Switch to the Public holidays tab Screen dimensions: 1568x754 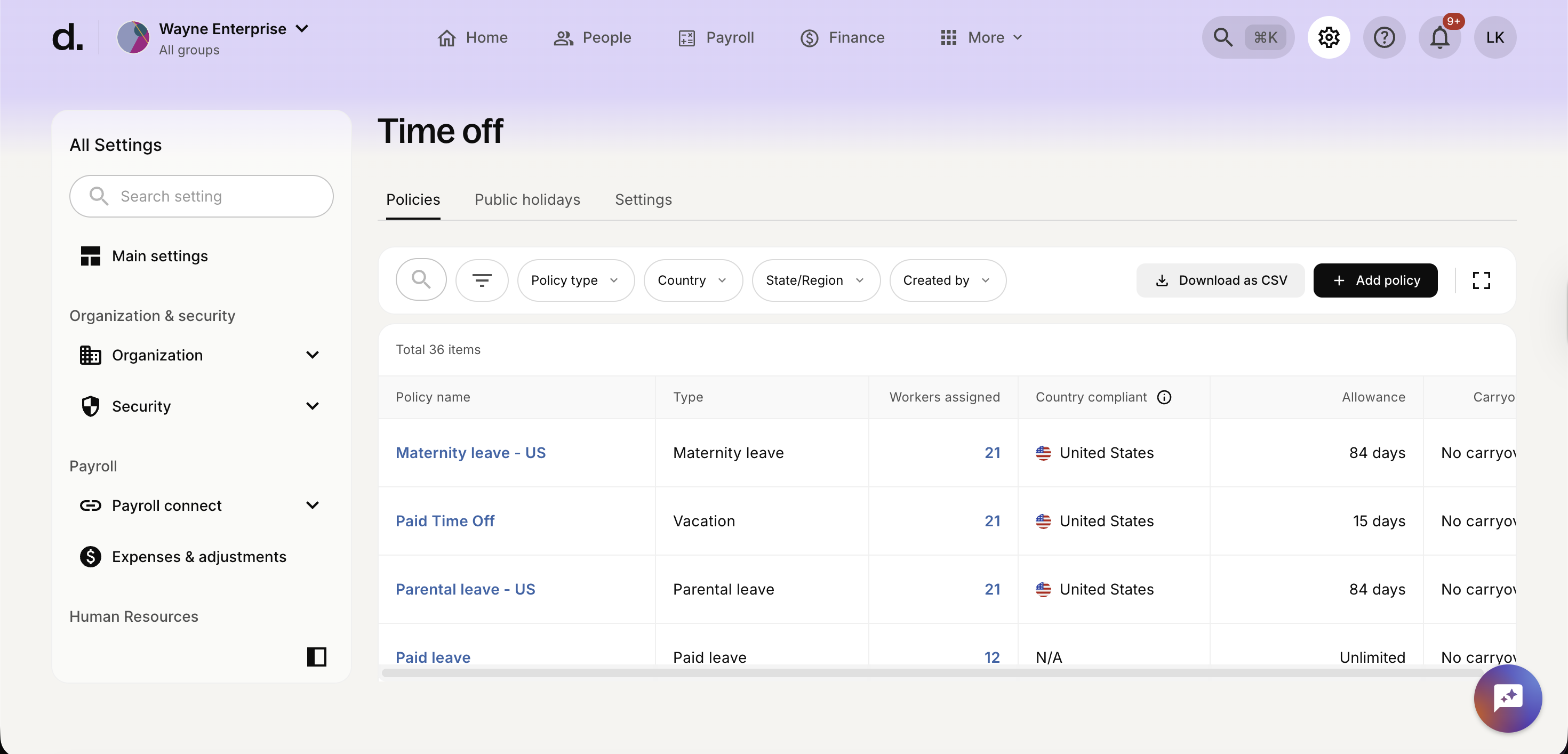tap(526, 199)
